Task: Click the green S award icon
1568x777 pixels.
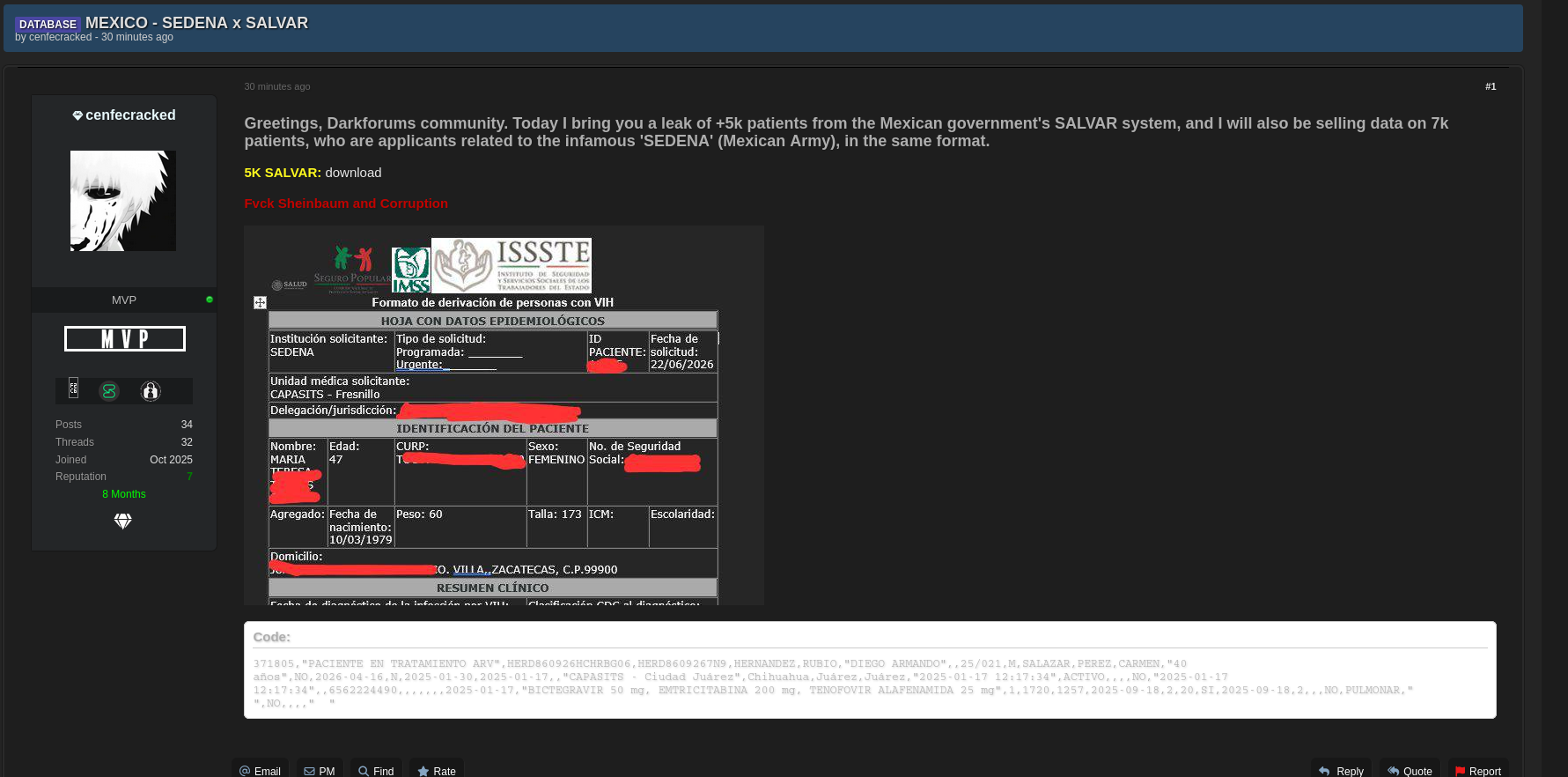Action: 109,391
